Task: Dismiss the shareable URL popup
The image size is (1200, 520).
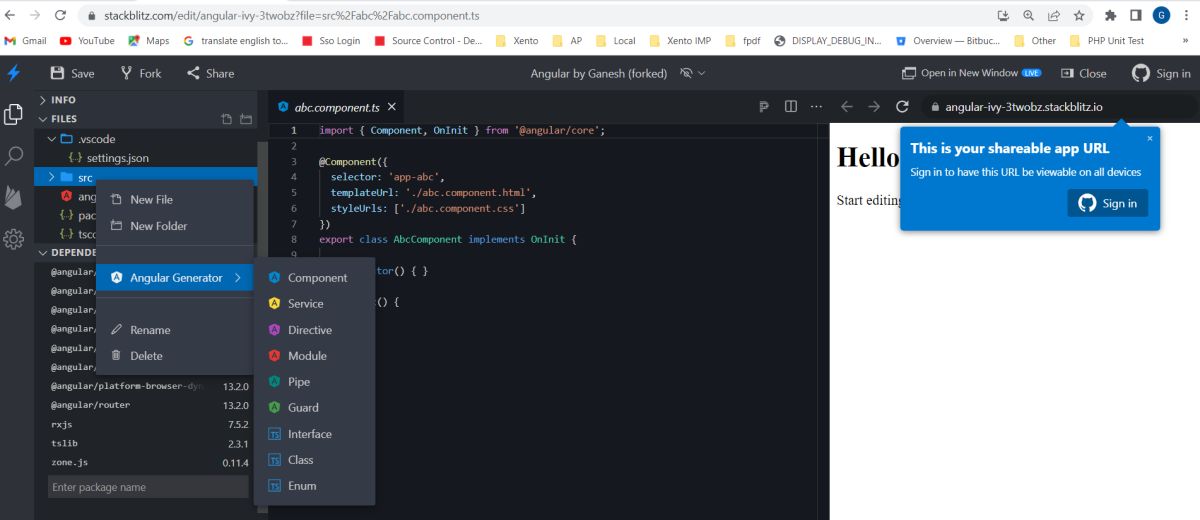Action: coord(1150,138)
